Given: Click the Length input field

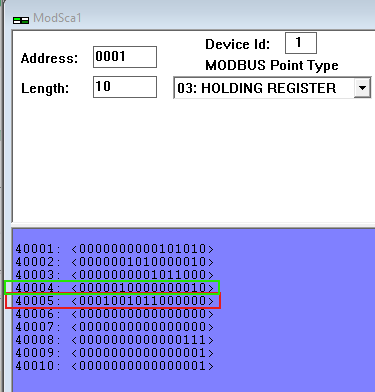Looking at the screenshot, I should tap(125, 87).
